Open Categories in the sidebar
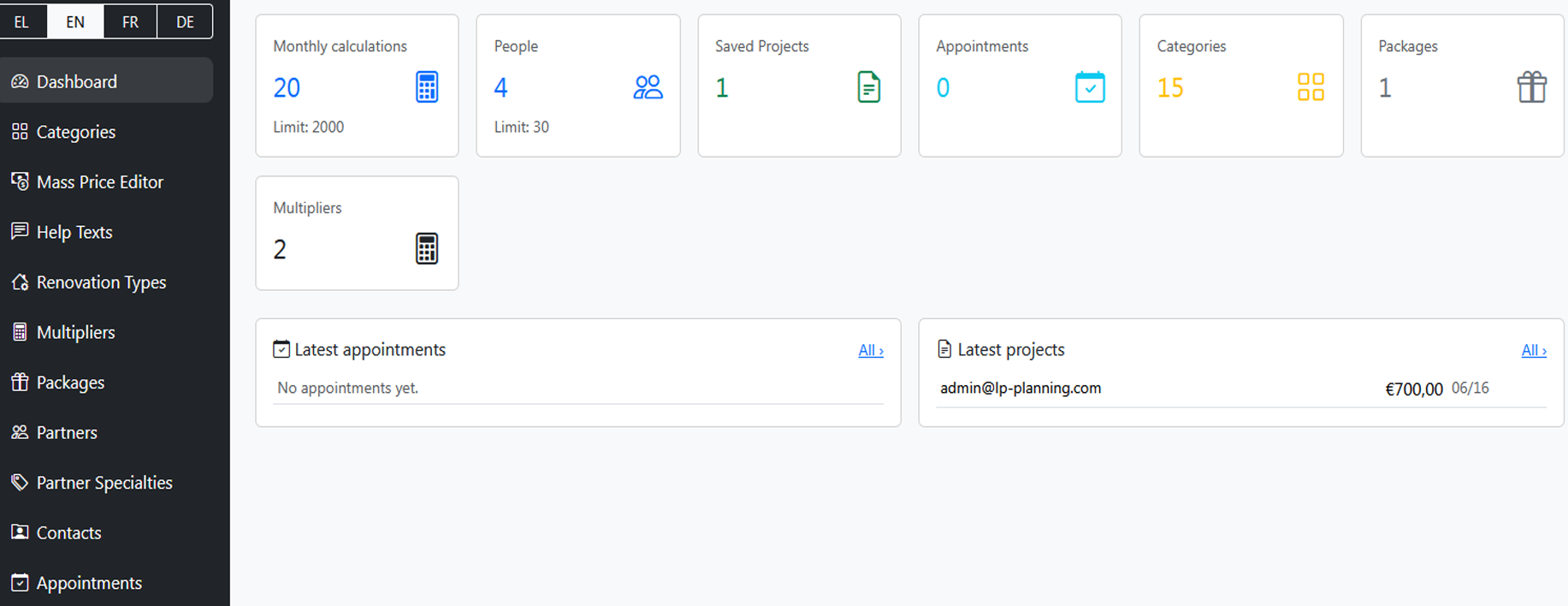The height and width of the screenshot is (606, 1568). point(106,132)
